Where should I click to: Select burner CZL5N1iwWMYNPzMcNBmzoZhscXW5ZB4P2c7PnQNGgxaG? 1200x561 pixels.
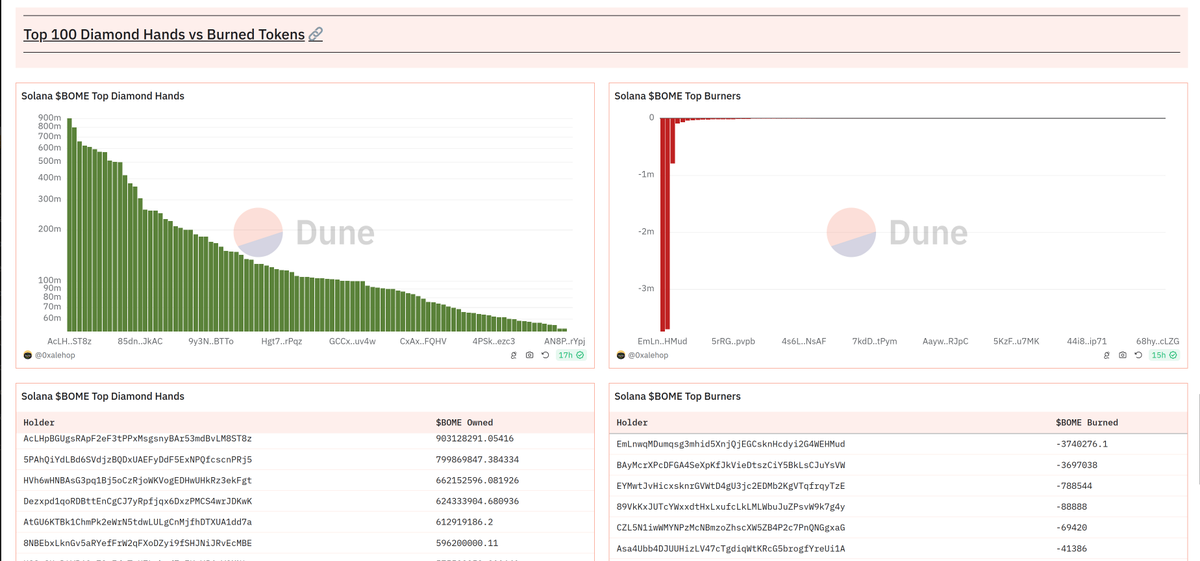coord(731,528)
